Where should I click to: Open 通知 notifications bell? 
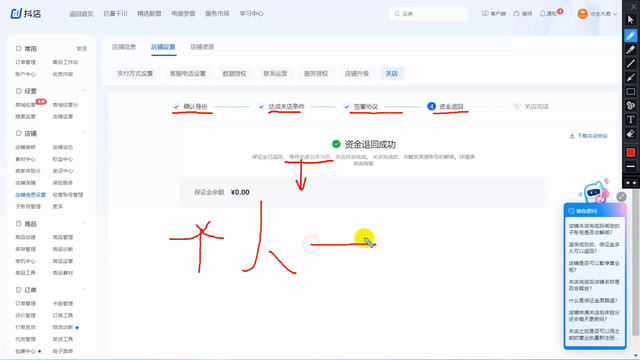[549, 13]
